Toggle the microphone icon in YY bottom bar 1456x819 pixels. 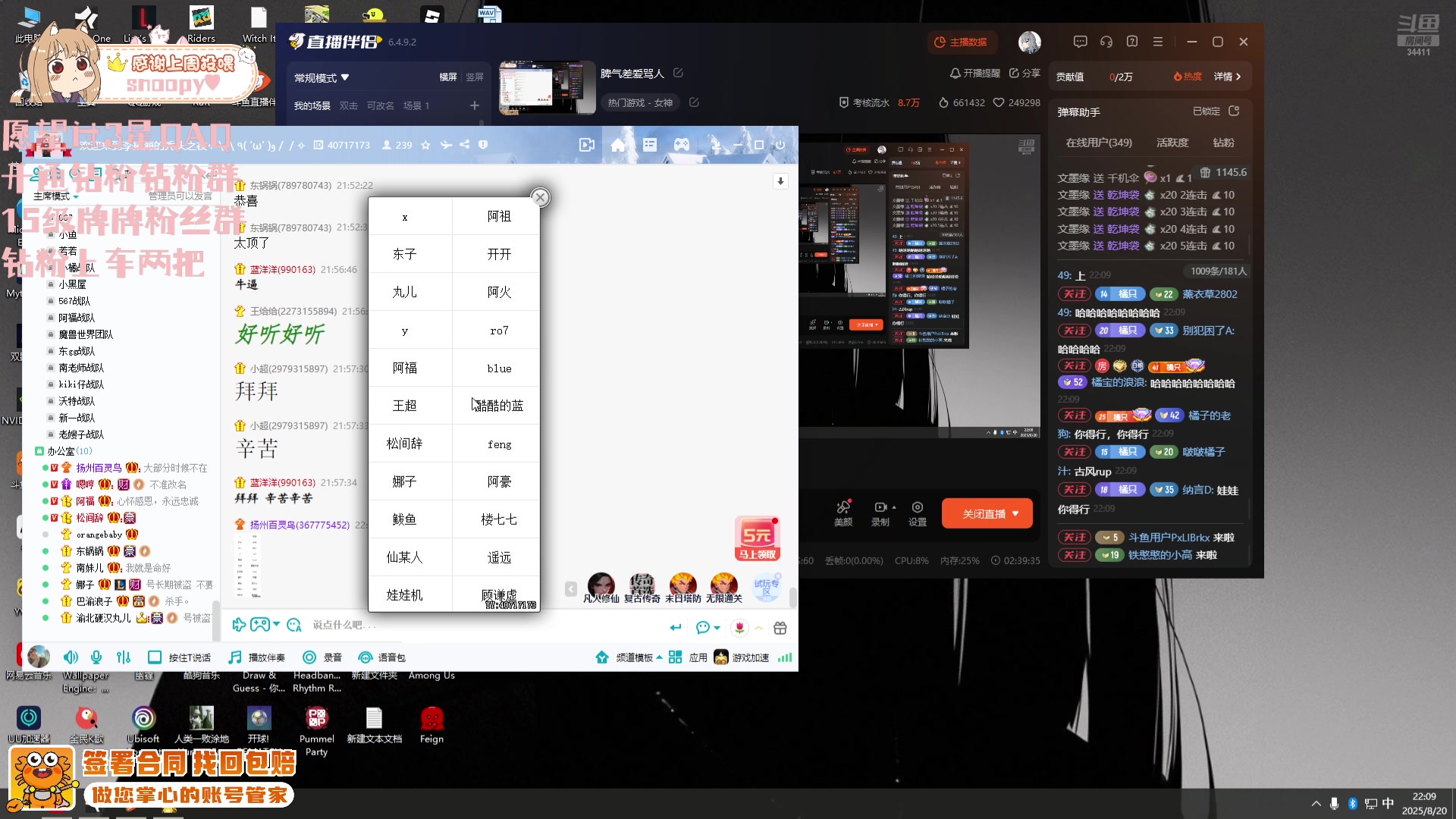click(96, 657)
